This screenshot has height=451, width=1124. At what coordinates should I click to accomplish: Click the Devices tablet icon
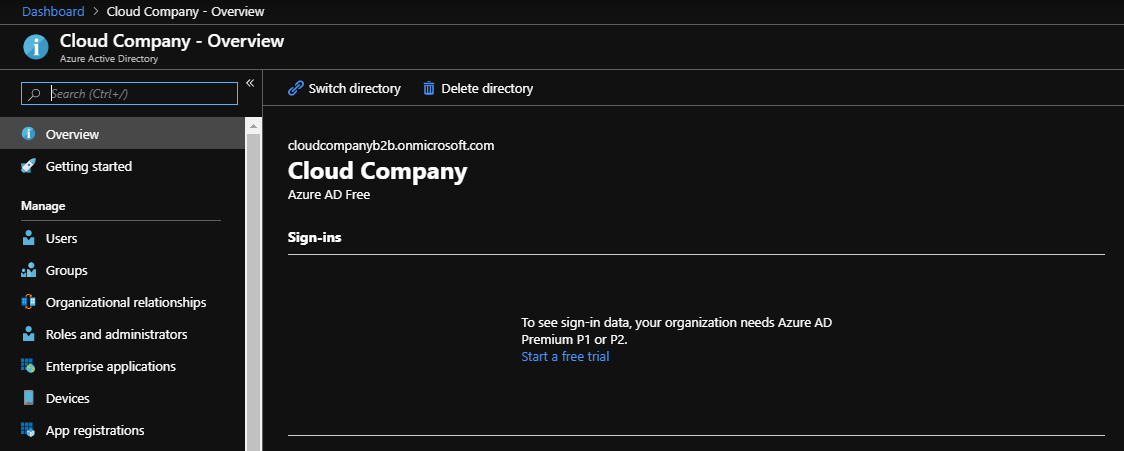tap(29, 398)
